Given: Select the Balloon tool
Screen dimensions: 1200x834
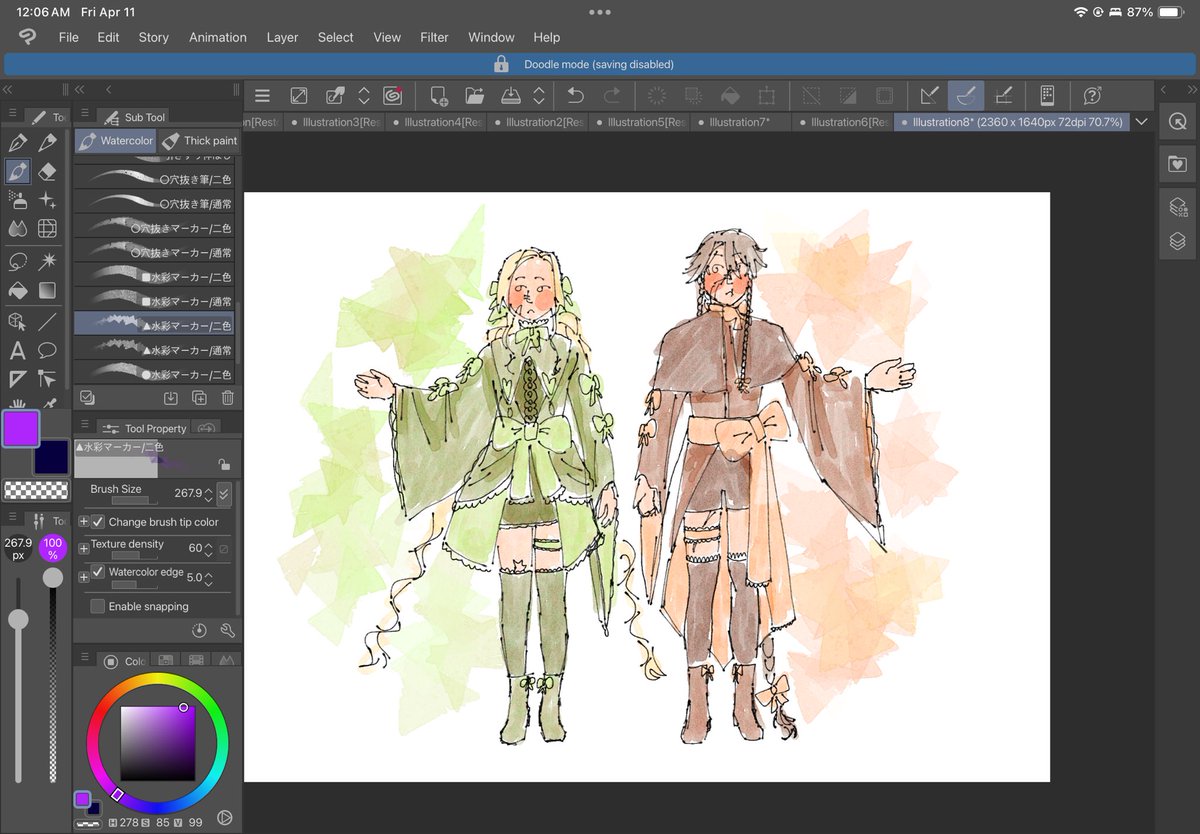Looking at the screenshot, I should pos(47,350).
